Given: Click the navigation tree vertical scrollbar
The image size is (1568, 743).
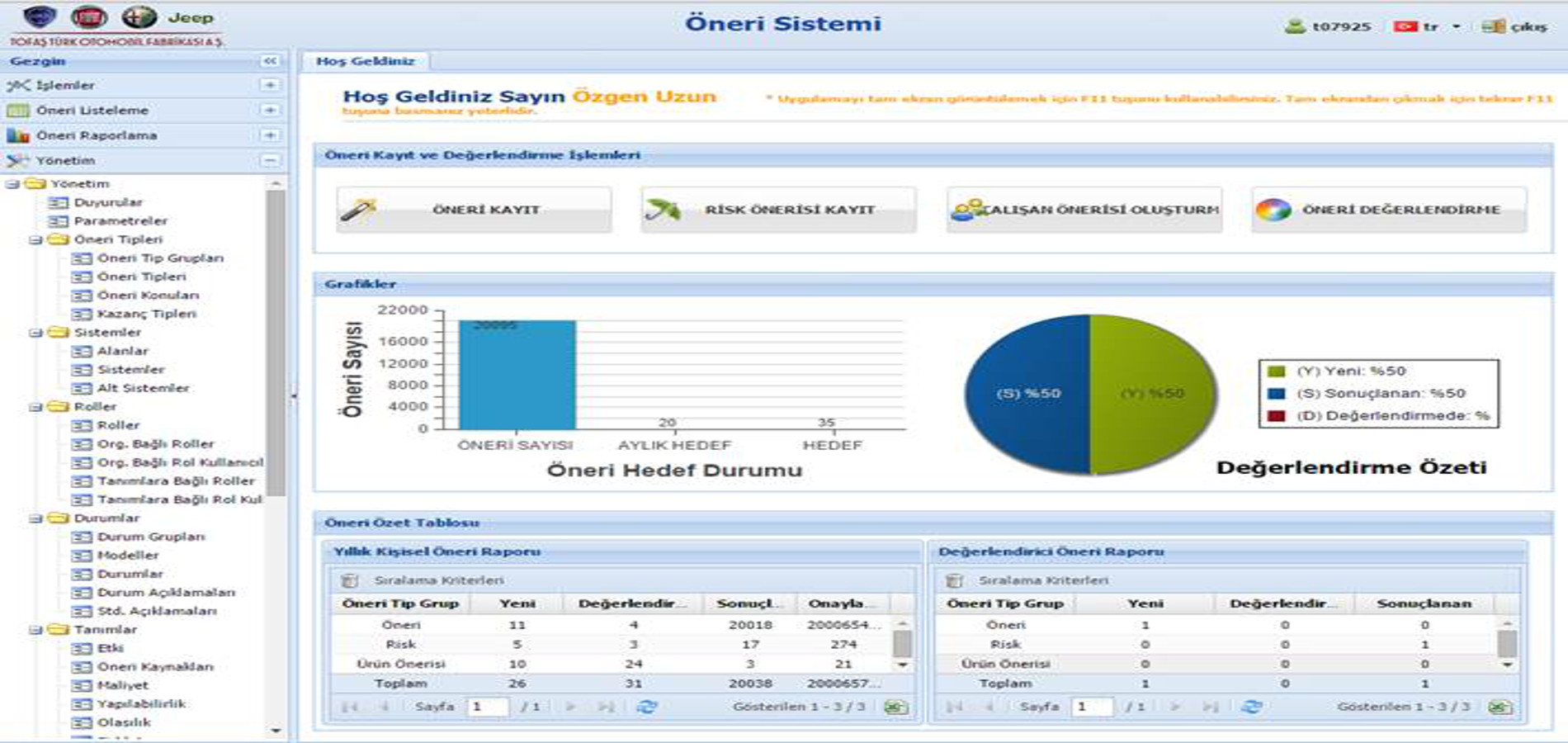Looking at the screenshot, I should point(276,343).
